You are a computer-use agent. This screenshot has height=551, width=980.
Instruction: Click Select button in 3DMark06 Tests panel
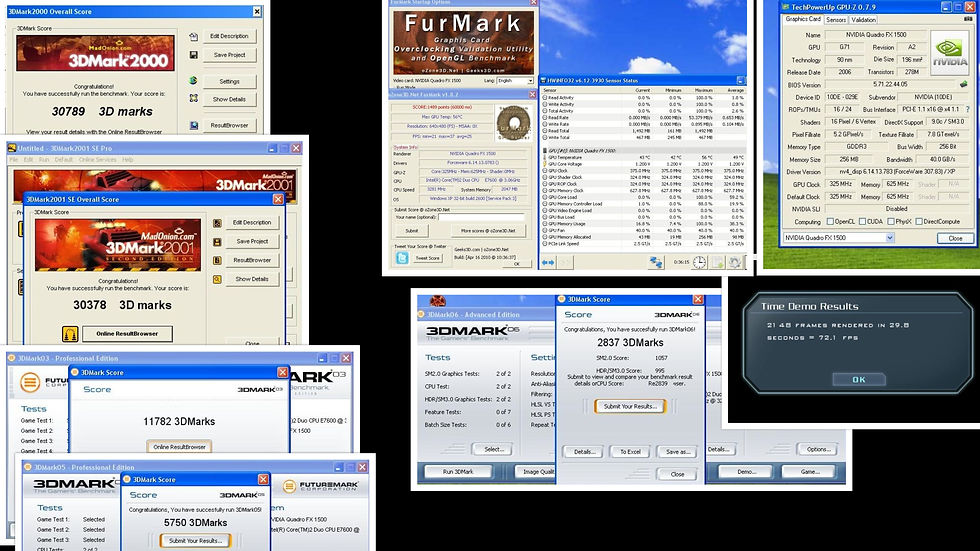(494, 449)
